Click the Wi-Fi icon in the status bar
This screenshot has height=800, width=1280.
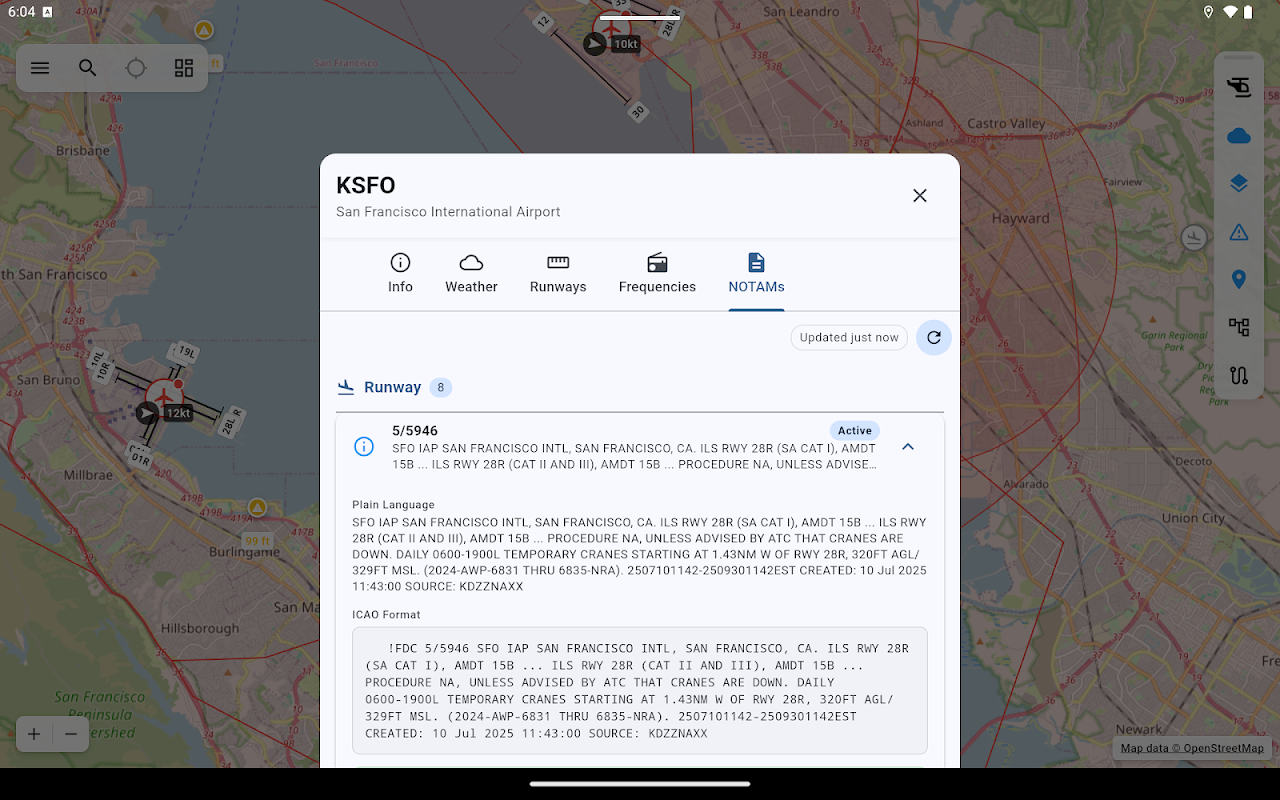coord(1231,12)
